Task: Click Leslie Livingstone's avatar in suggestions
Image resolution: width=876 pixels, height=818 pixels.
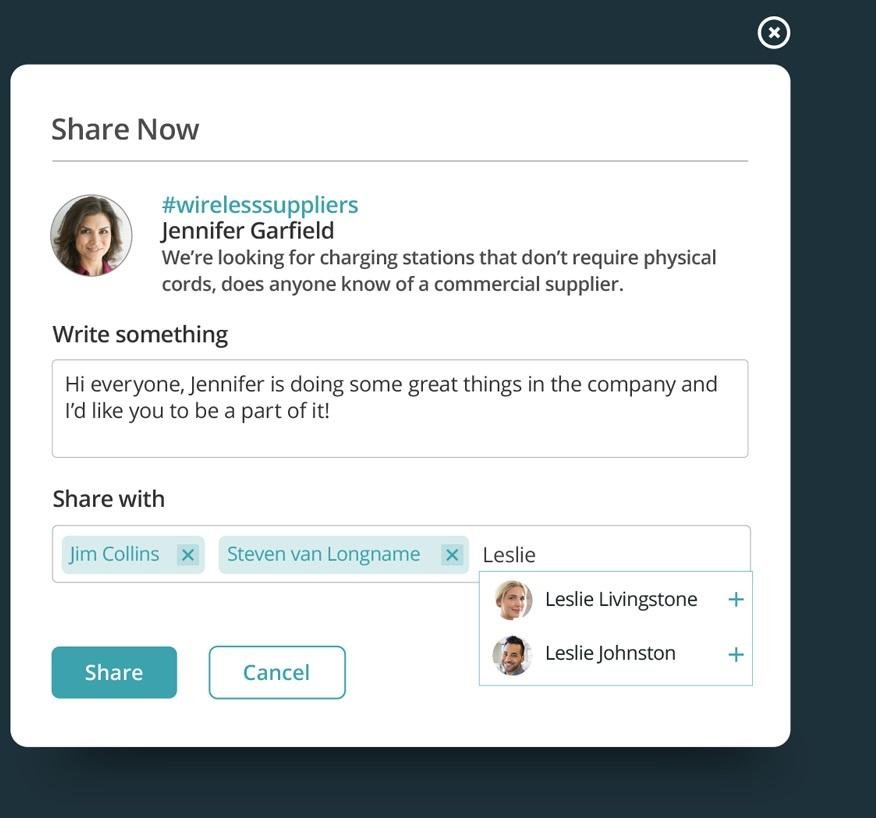Action: 513,600
